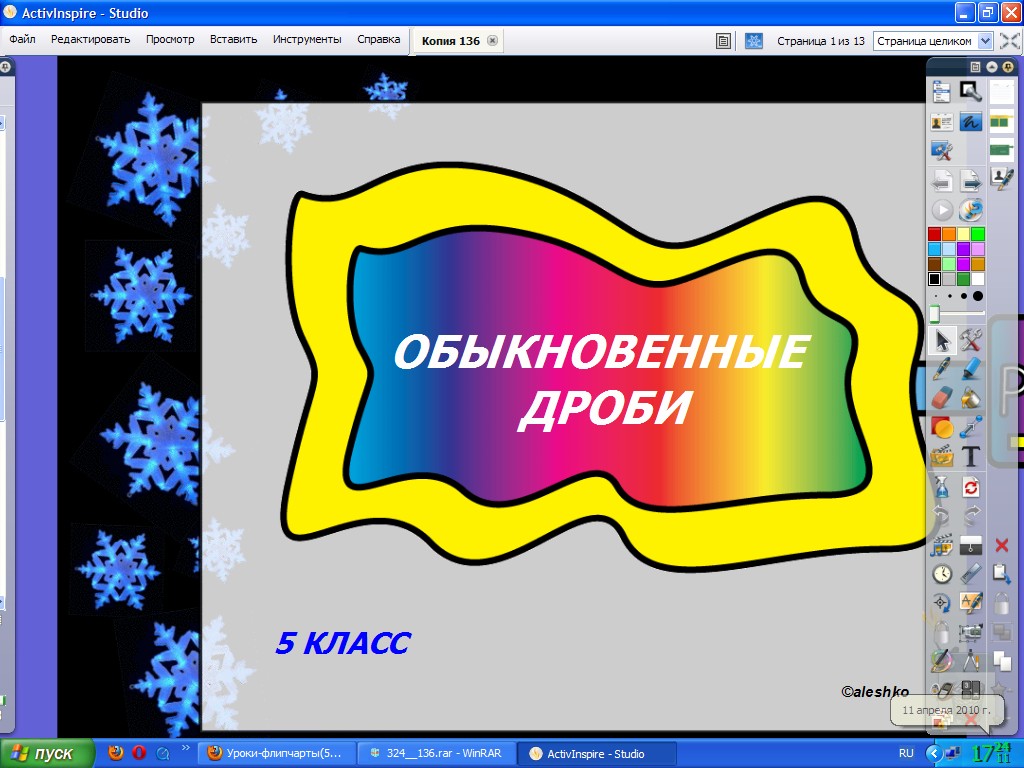
Task: Select the Highlighter tool
Action: tap(971, 370)
